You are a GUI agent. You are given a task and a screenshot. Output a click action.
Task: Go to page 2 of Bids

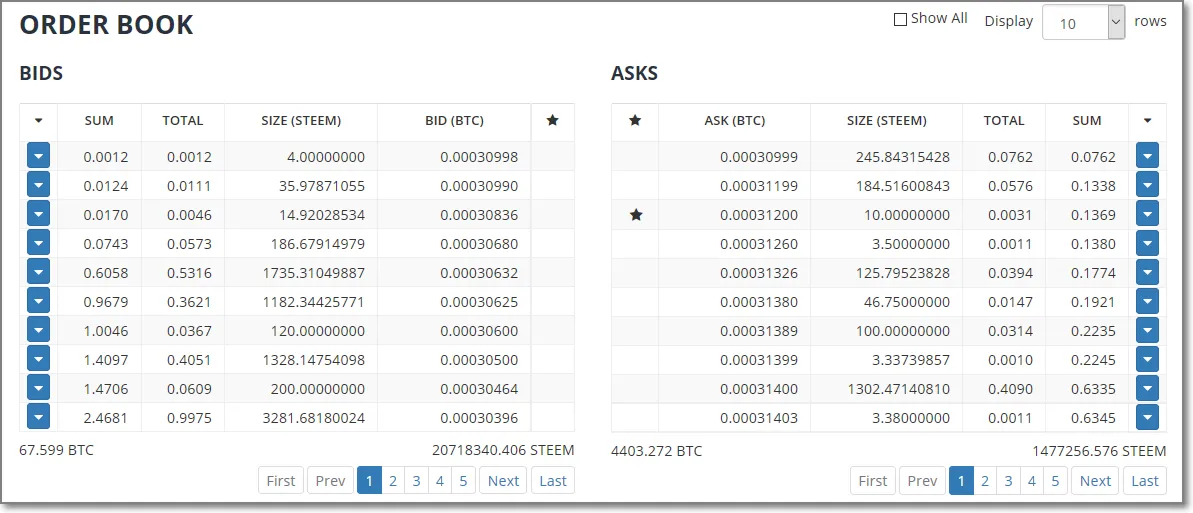(393, 481)
